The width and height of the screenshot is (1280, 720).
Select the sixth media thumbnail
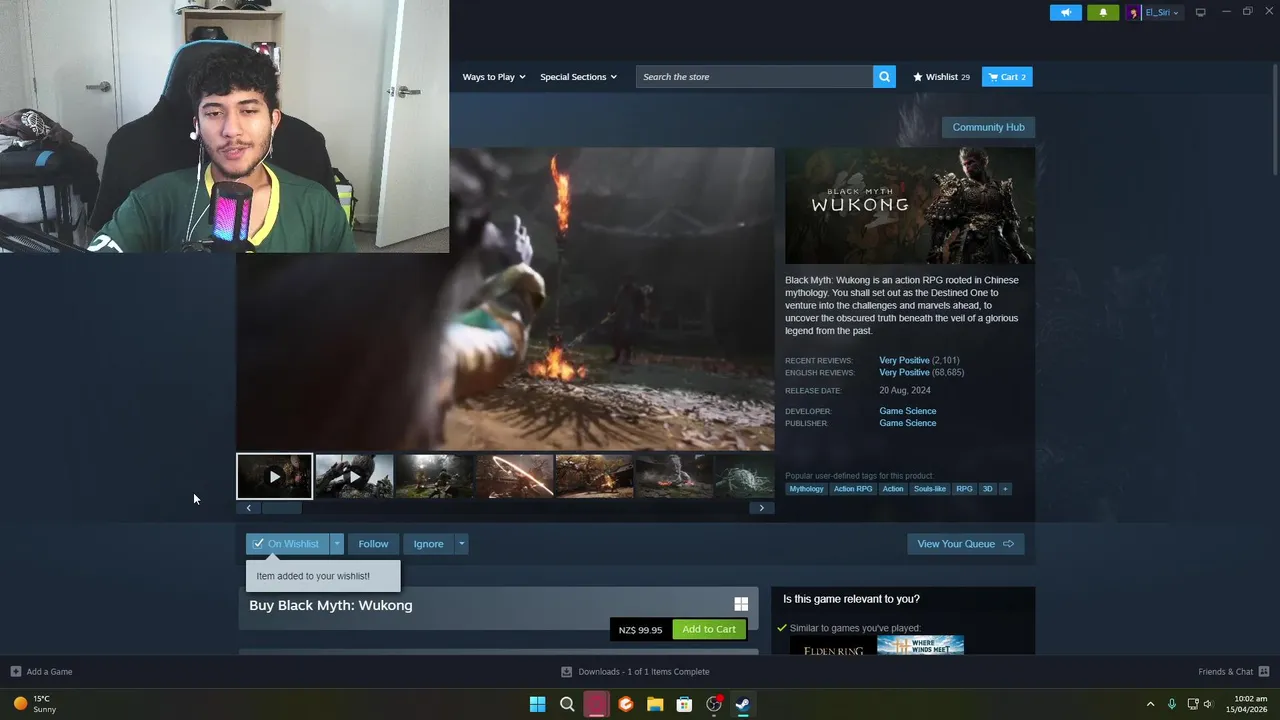674,476
